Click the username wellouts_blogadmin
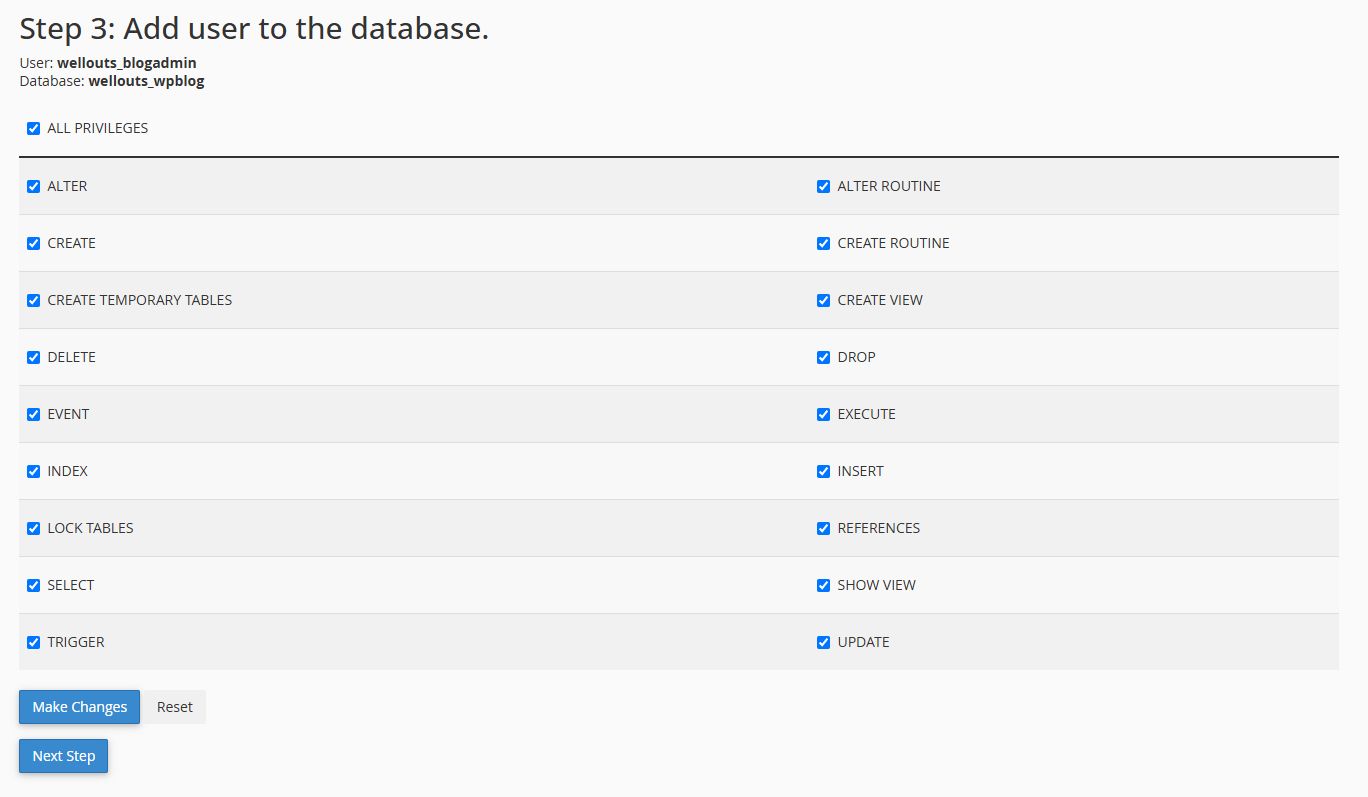This screenshot has height=797, width=1368. point(127,63)
